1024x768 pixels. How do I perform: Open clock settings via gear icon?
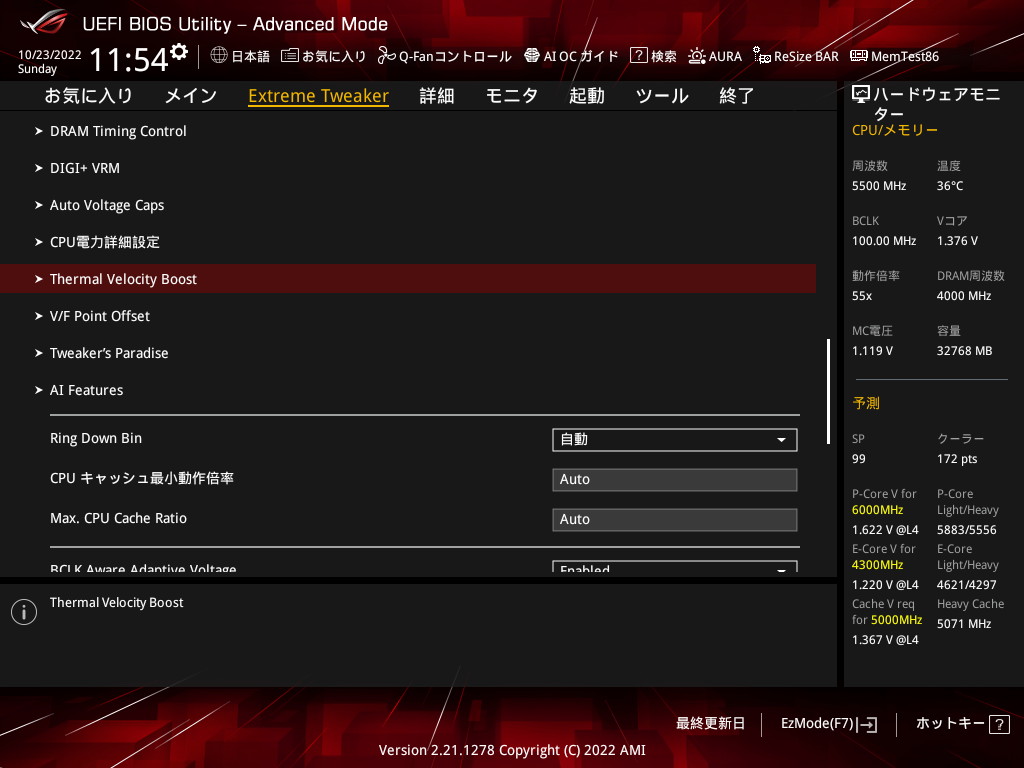[179, 51]
